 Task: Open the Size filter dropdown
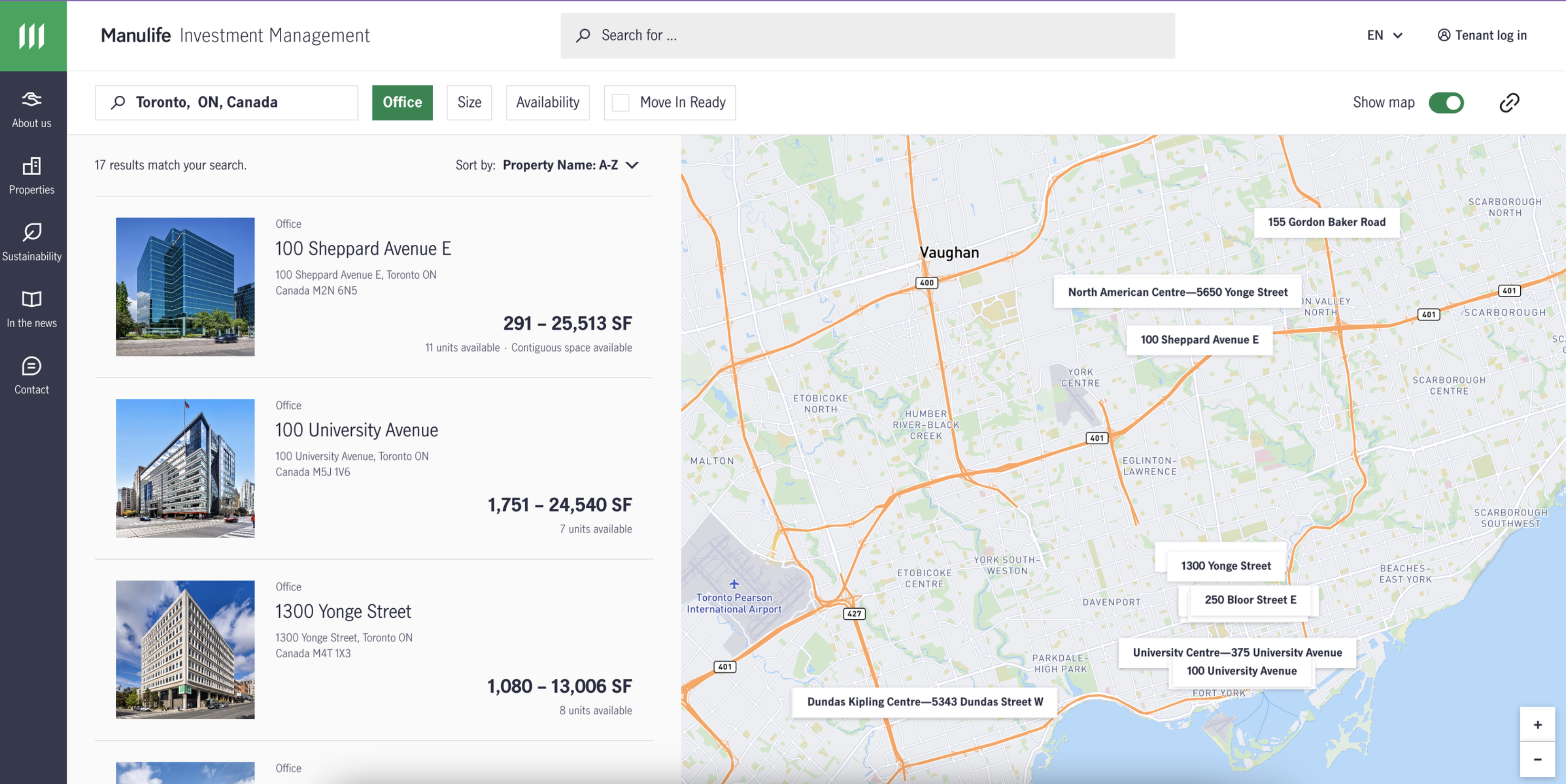point(469,103)
